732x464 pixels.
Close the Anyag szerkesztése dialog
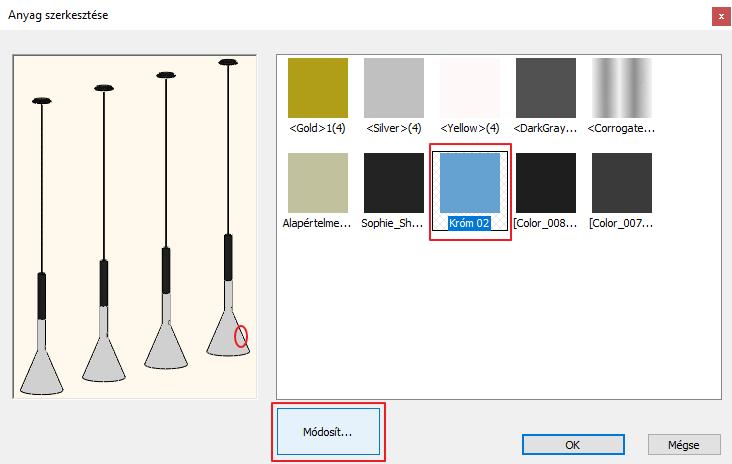click(721, 16)
